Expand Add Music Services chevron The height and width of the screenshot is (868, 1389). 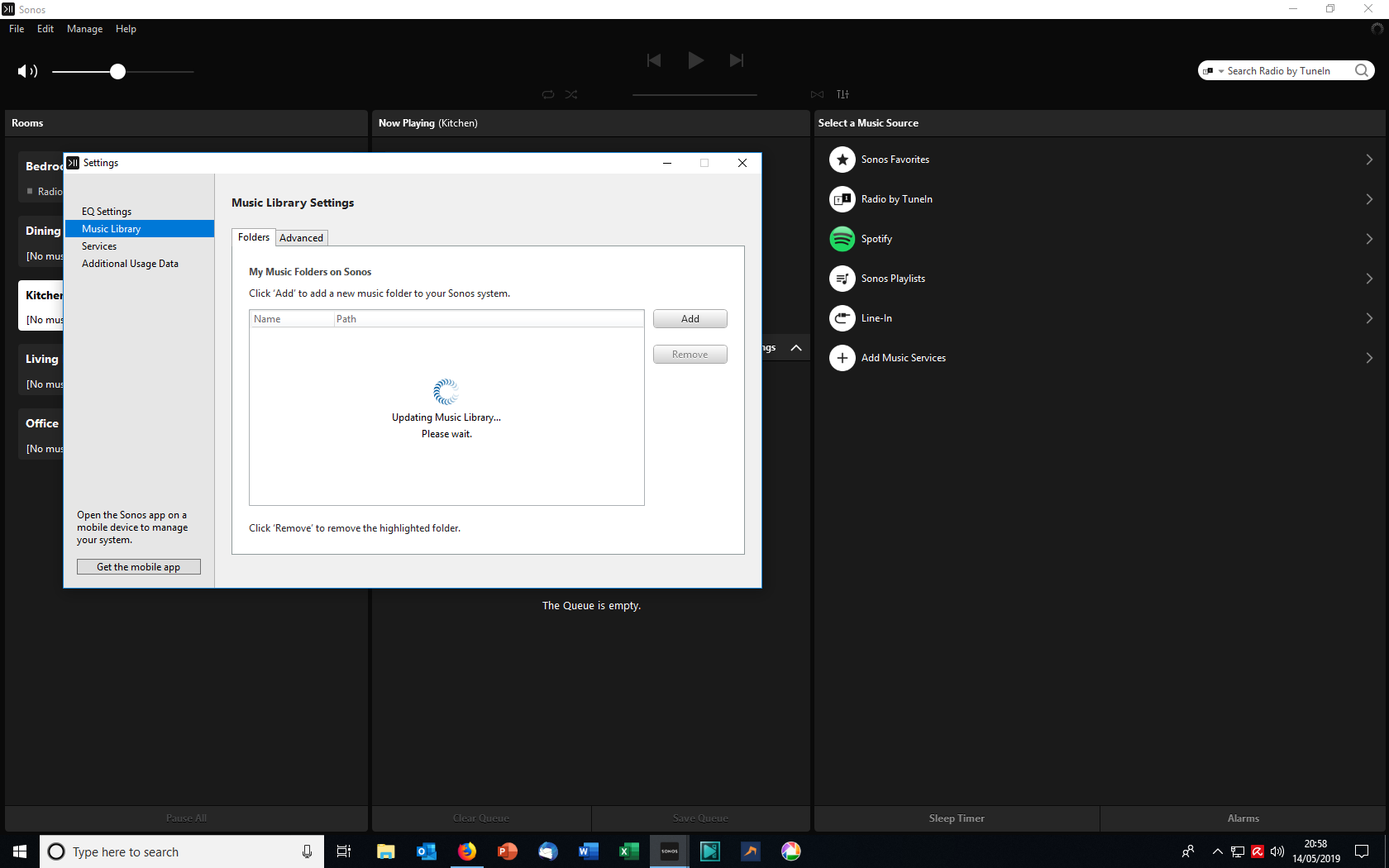tap(1369, 358)
